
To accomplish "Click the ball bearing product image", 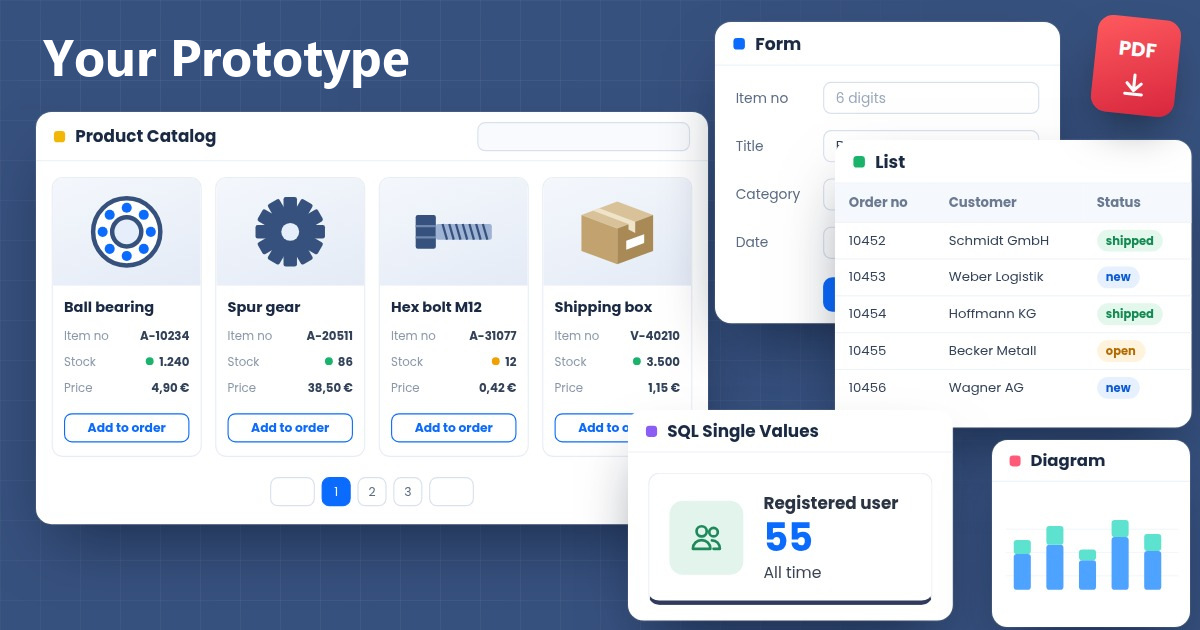I will pos(127,232).
